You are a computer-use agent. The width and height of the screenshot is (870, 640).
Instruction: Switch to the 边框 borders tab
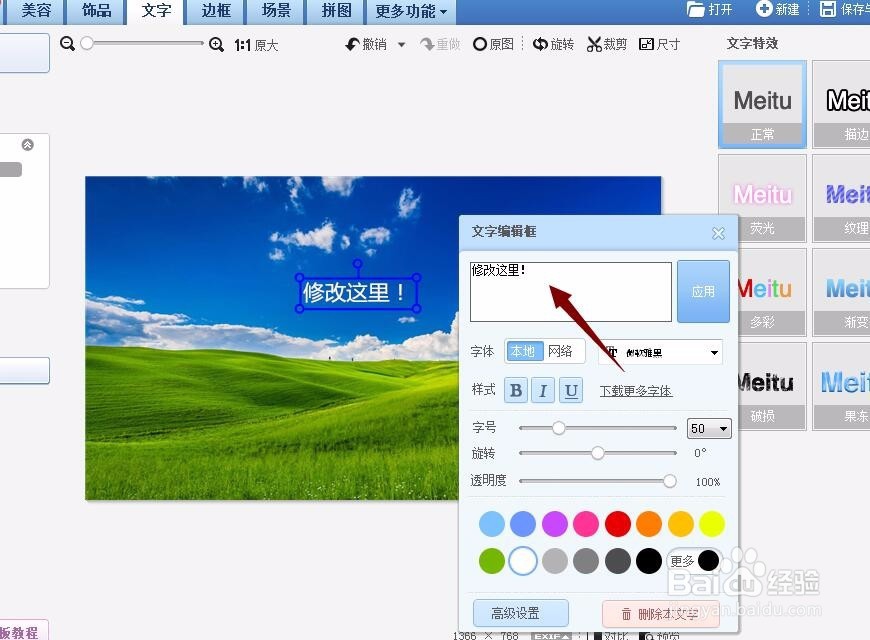pos(215,11)
